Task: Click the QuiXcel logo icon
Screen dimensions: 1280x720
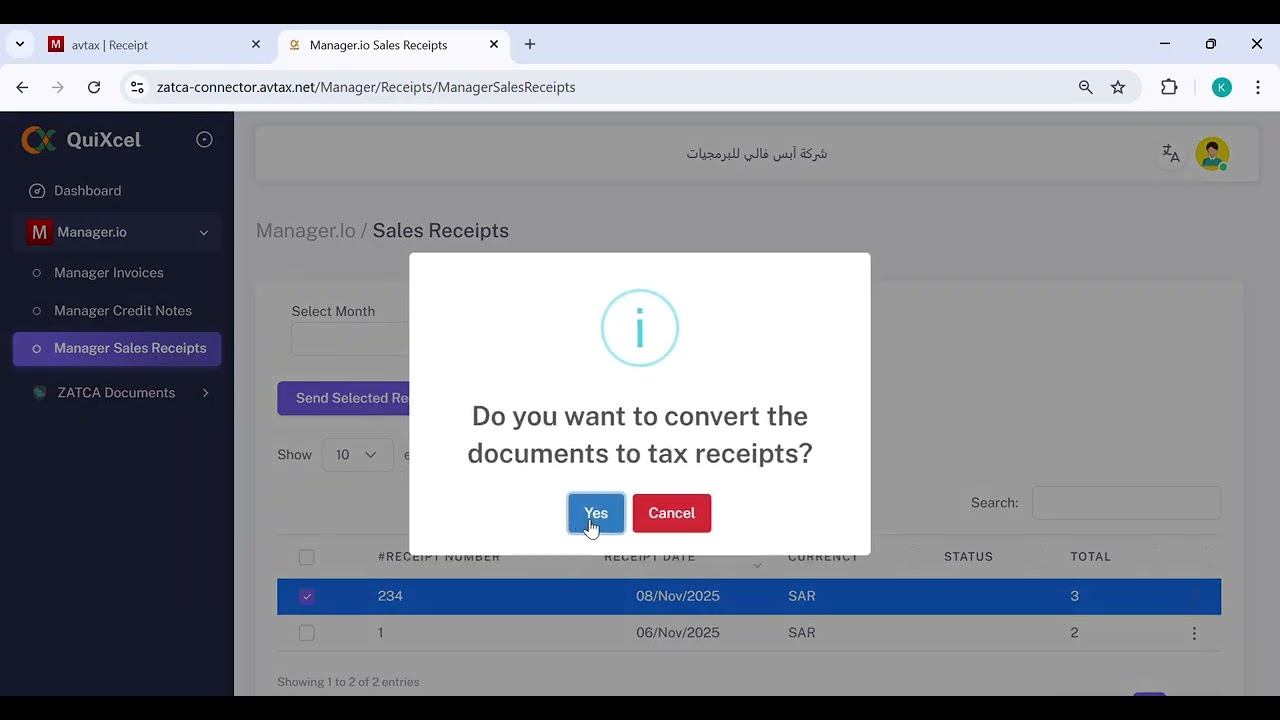Action: (37, 140)
